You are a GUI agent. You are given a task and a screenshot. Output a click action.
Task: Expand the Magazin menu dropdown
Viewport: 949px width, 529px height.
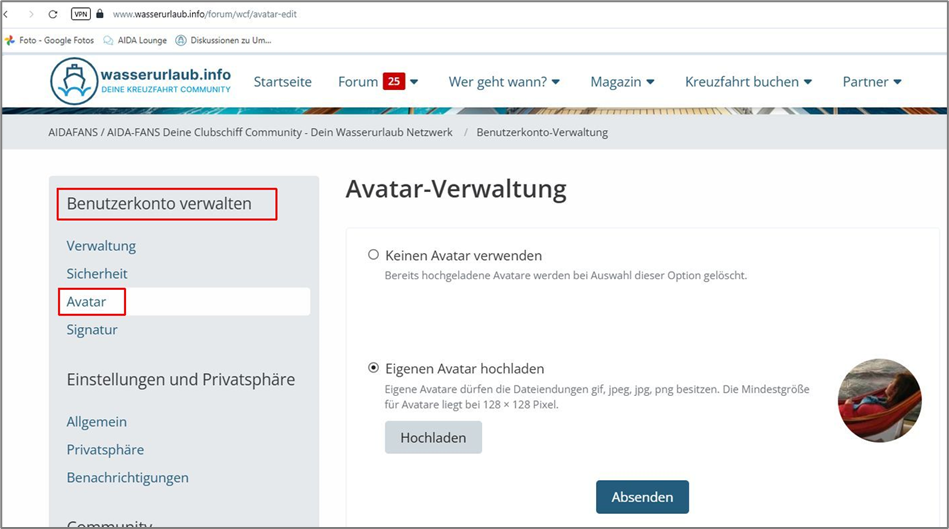pos(622,82)
